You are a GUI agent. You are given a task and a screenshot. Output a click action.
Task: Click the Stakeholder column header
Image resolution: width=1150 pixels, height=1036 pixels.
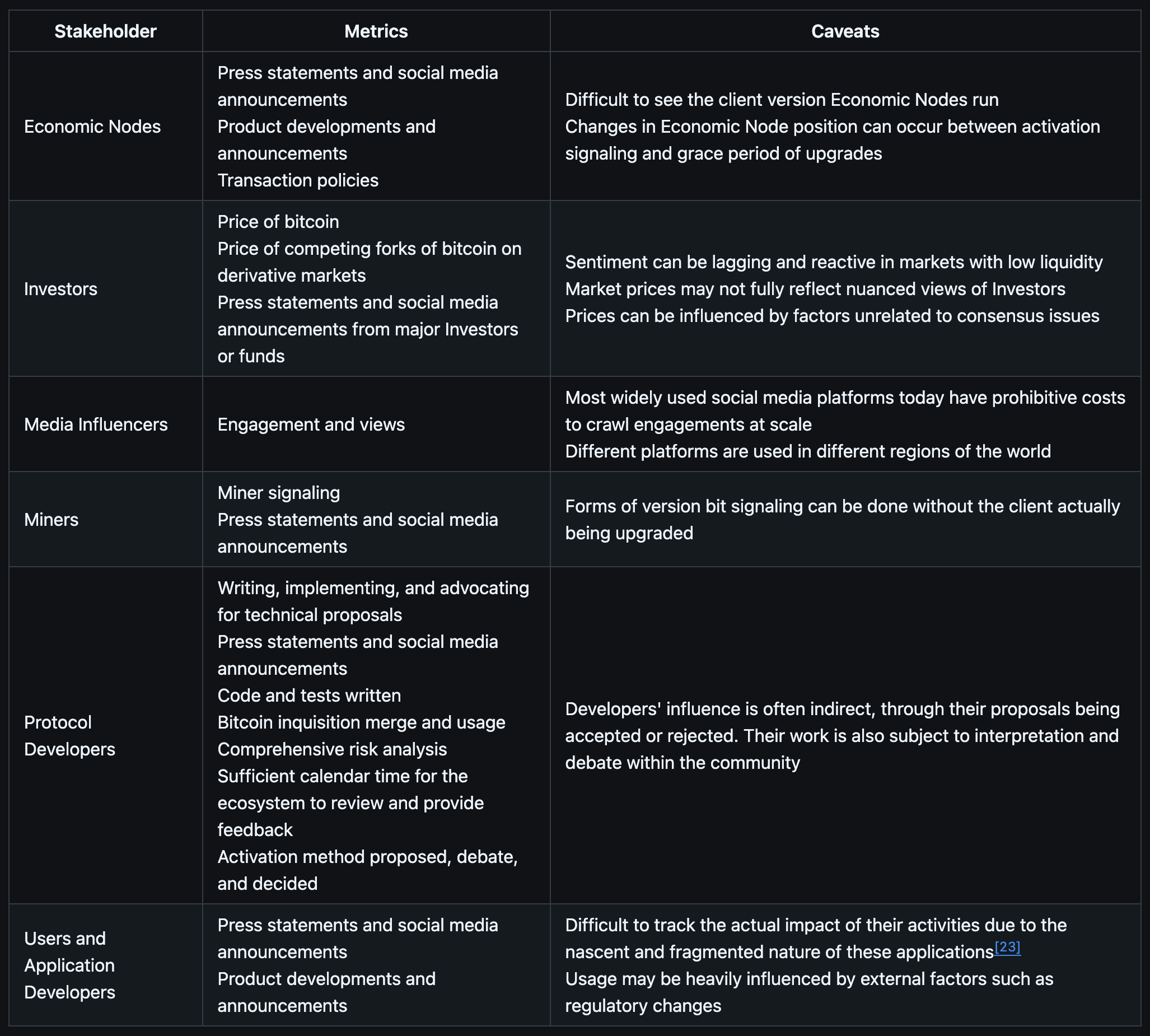pos(105,31)
